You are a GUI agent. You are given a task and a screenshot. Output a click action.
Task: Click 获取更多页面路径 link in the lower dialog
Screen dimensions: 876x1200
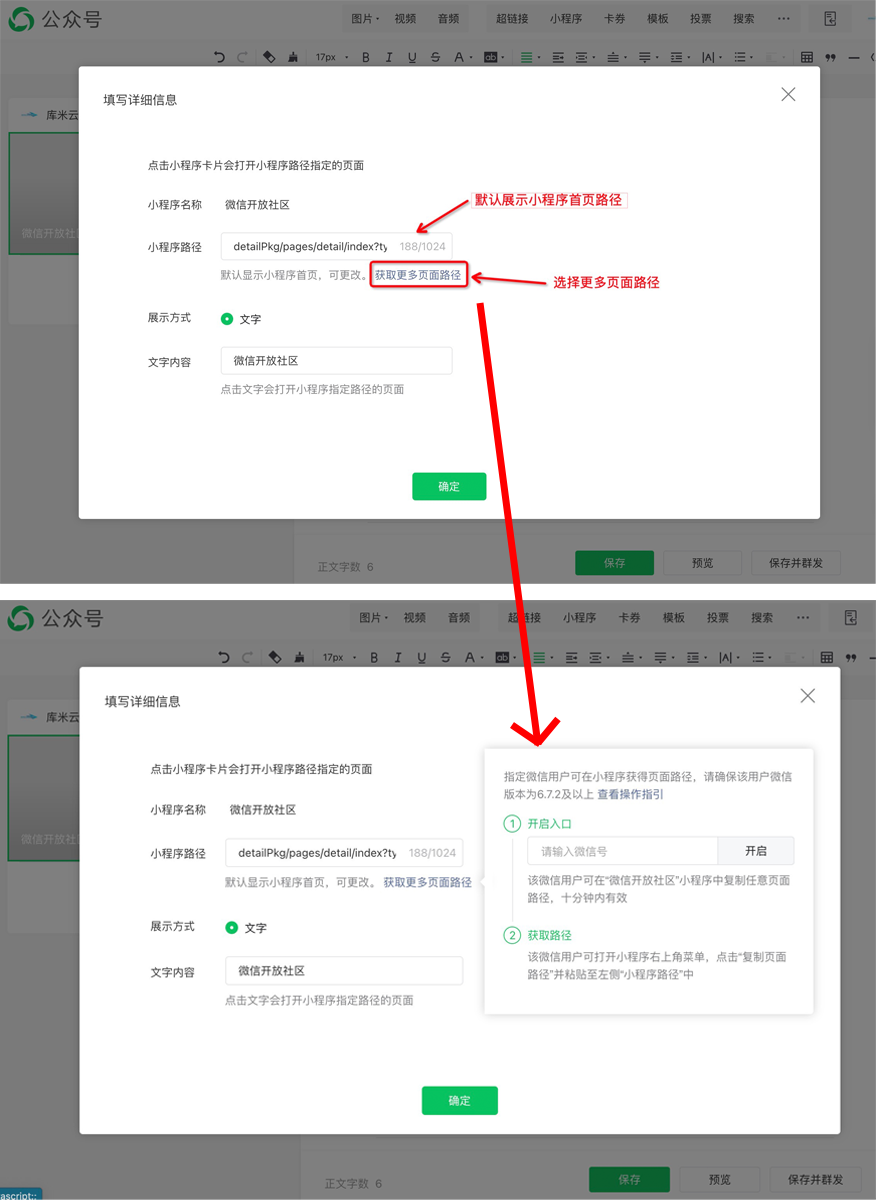pyautogui.click(x=428, y=883)
